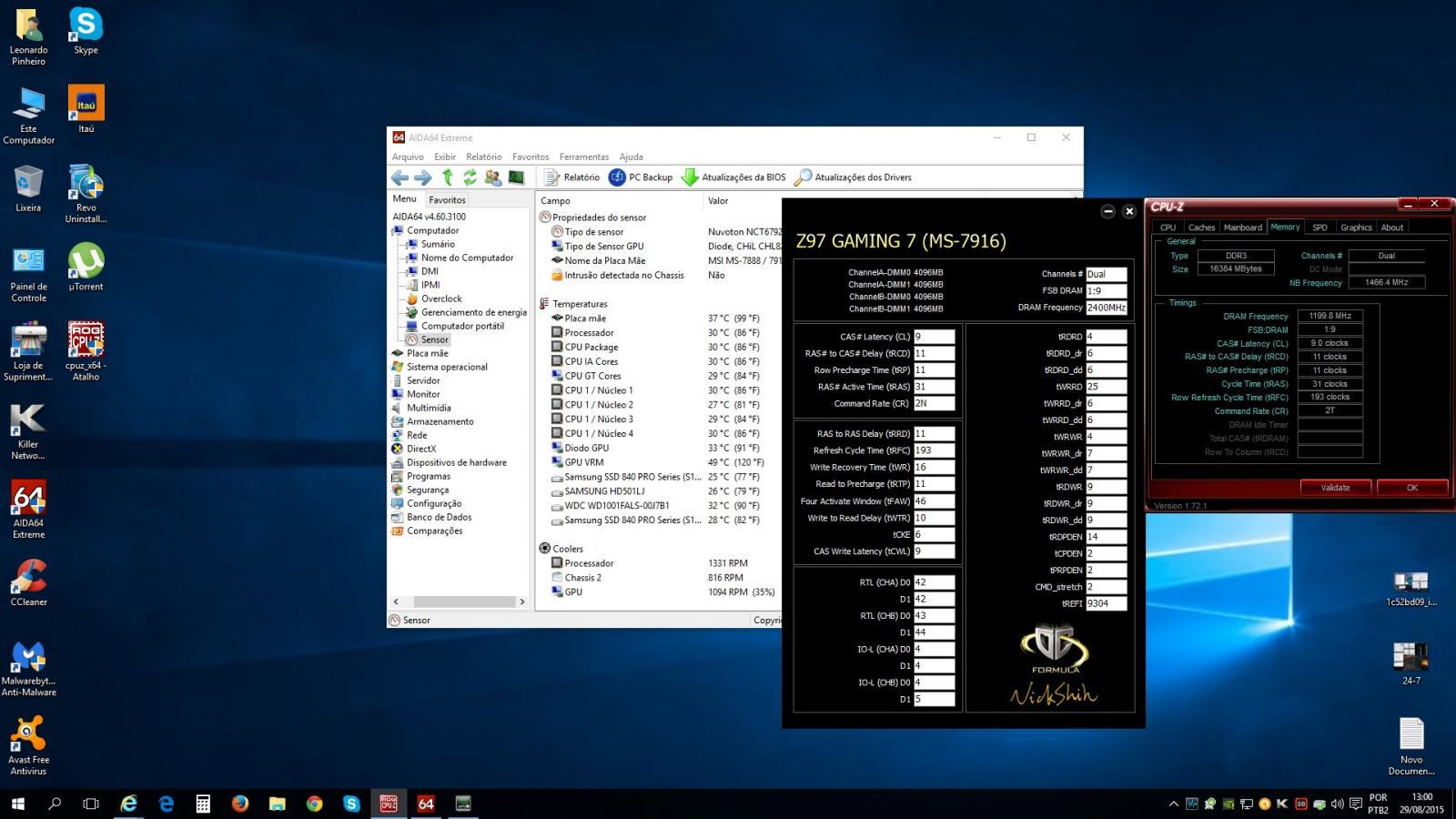Click the users icon in AIDA64 toolbar
This screenshot has width=1456, height=819.
pyautogui.click(x=493, y=177)
